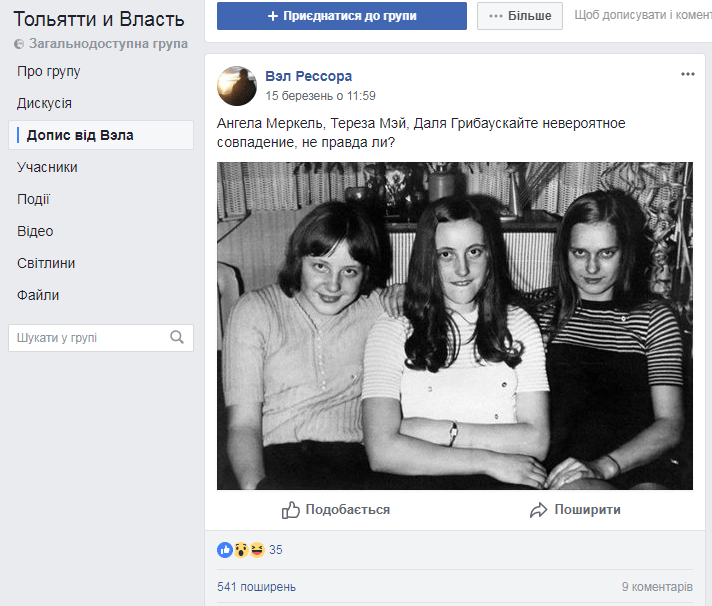Go to the Дискусія section
The height and width of the screenshot is (606, 712).
[45, 103]
